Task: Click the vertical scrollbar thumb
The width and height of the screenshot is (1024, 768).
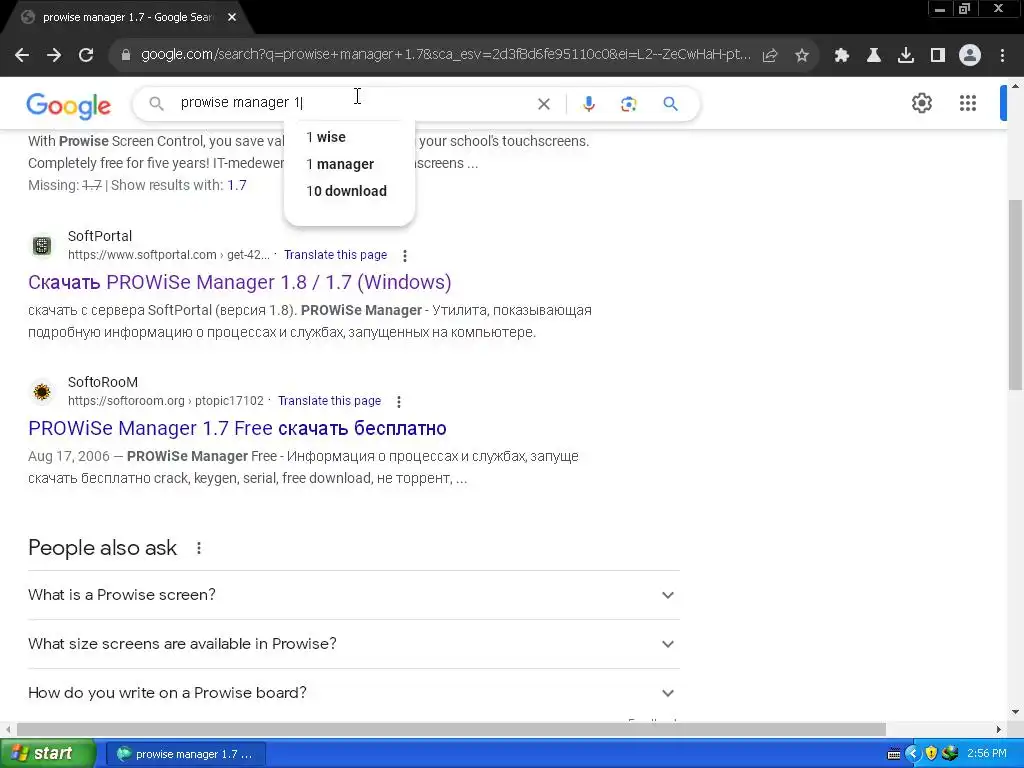Action: (1015, 294)
